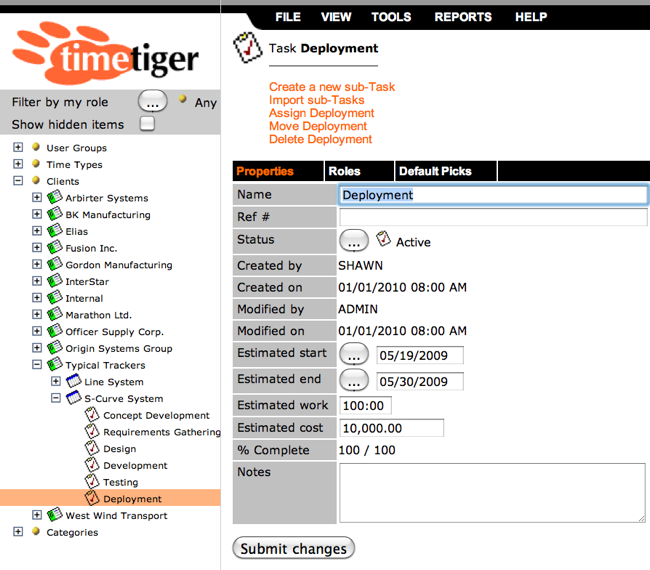The height and width of the screenshot is (570, 650).
Task: Click the InterStar client icon
Action: tap(55, 280)
